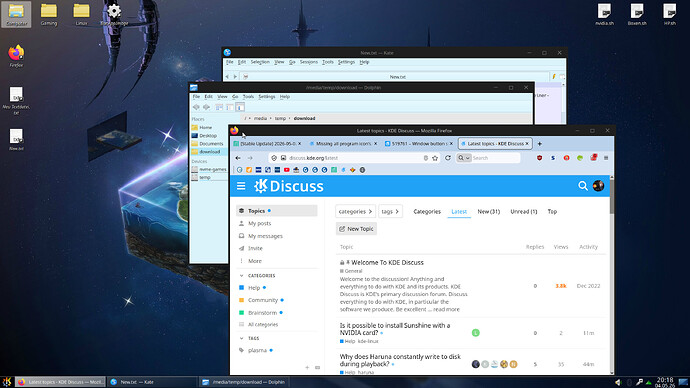690x388 pixels.
Task: Click 'media' in the Dolphin breadcrumb path
Action: click(x=260, y=118)
